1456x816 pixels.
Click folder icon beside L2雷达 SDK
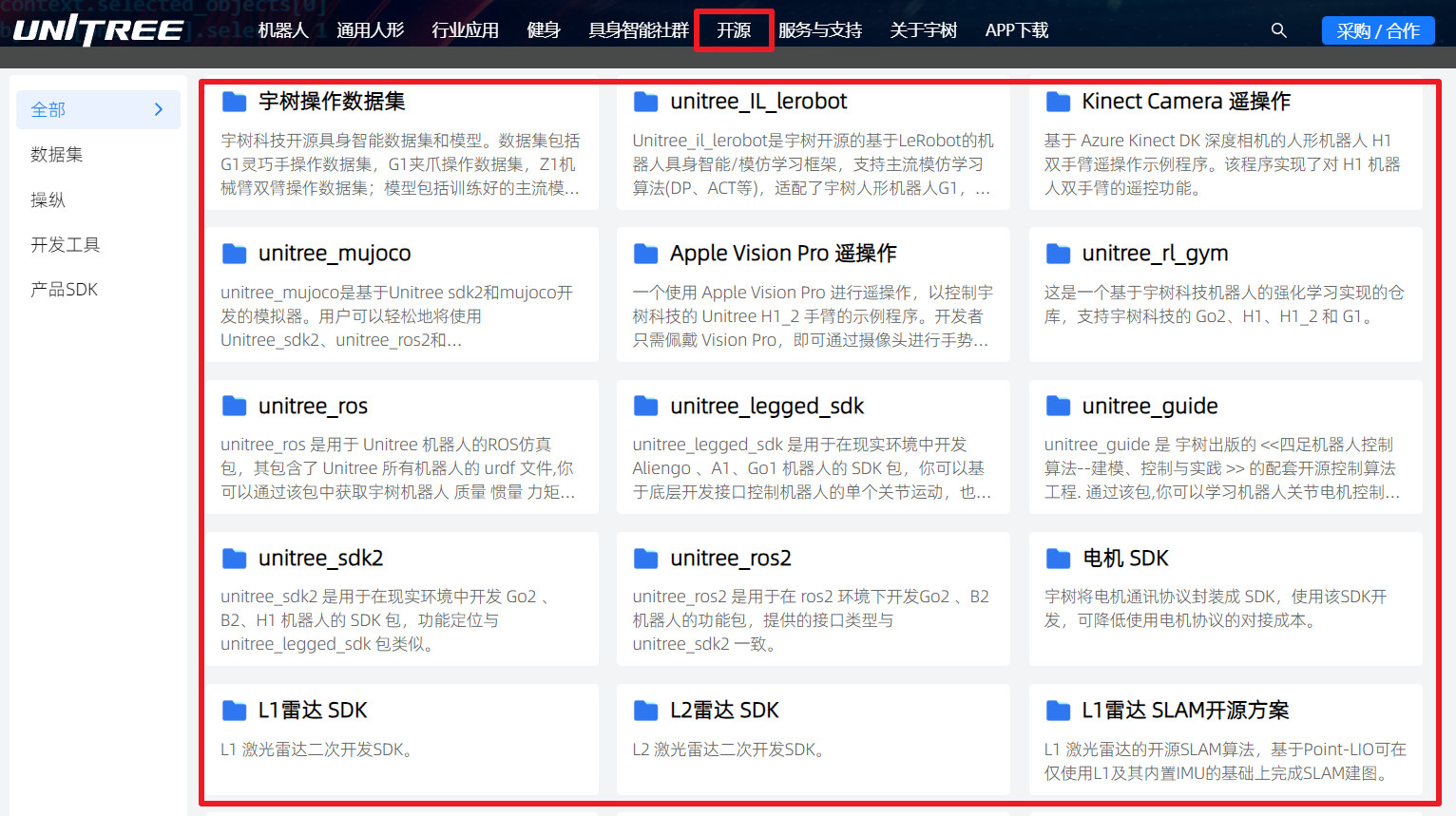pos(646,711)
